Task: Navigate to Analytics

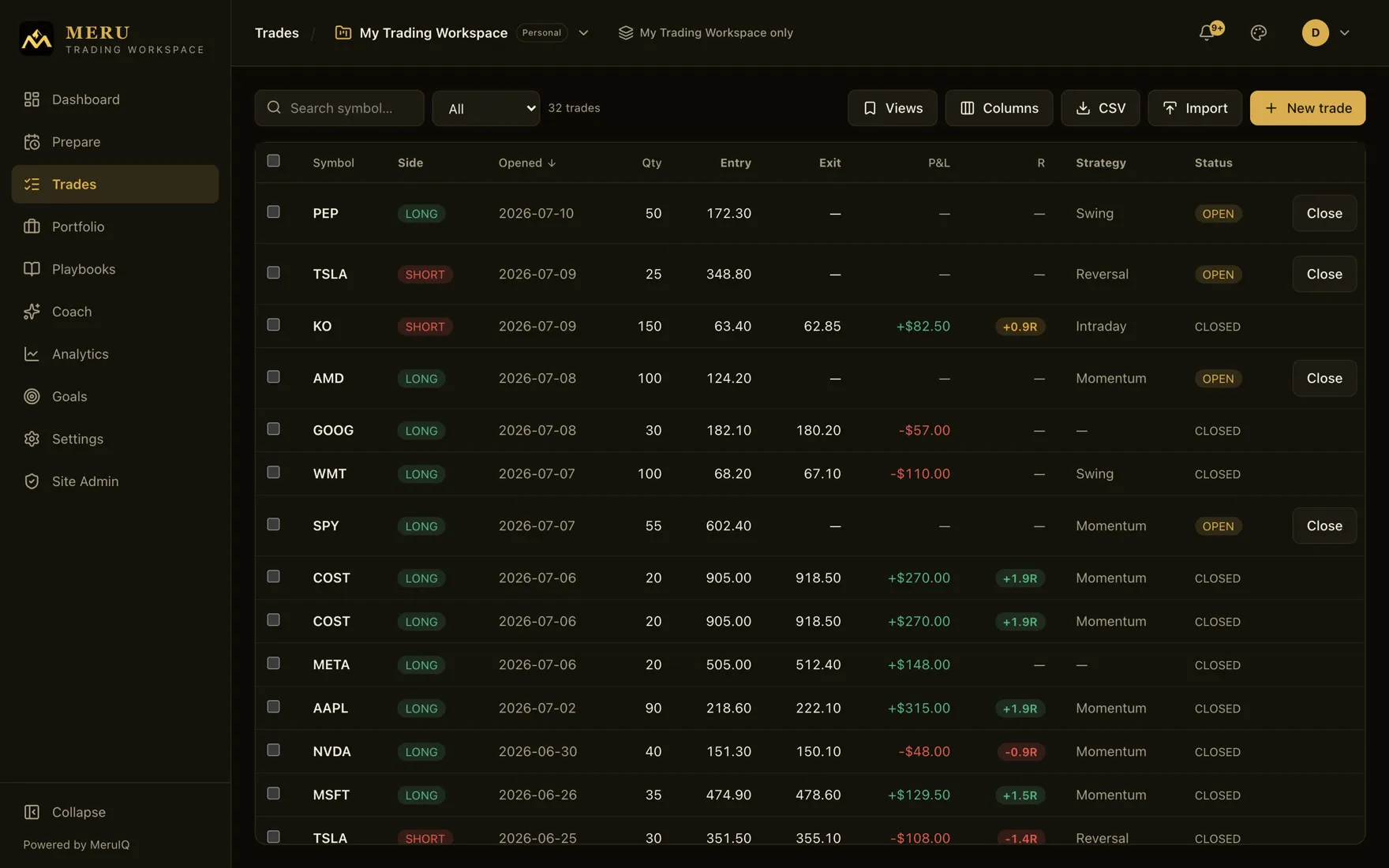Action: coord(115,354)
